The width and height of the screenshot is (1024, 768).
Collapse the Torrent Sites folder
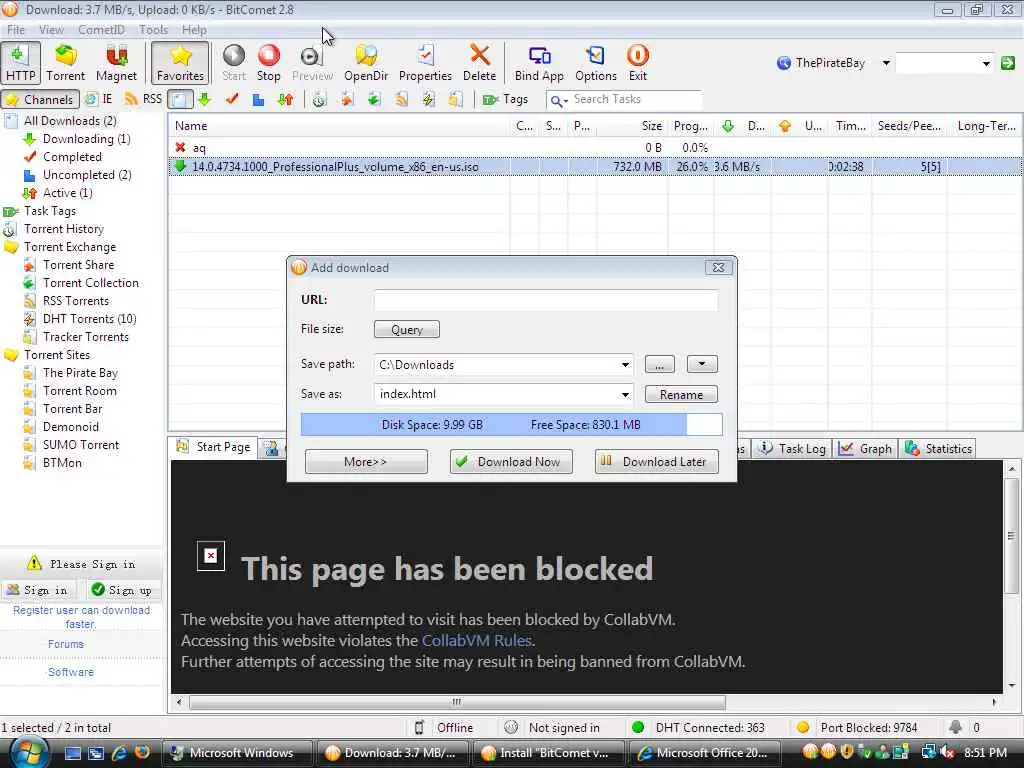[11, 355]
